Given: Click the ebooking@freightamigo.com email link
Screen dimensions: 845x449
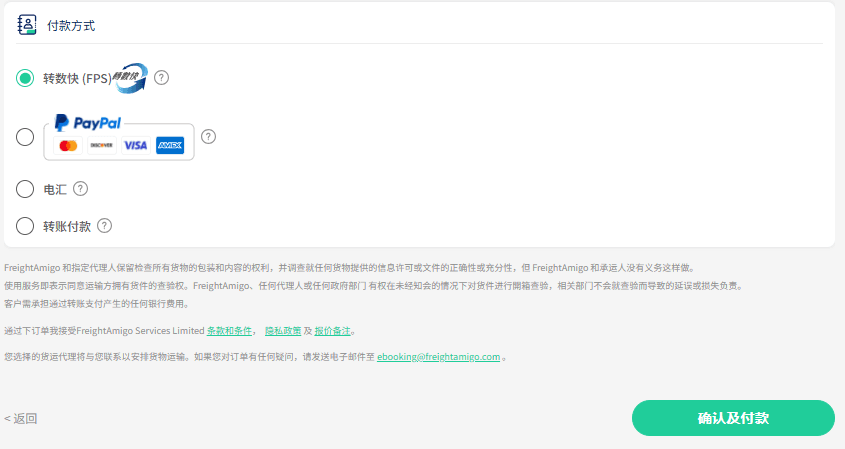Looking at the screenshot, I should point(439,357).
